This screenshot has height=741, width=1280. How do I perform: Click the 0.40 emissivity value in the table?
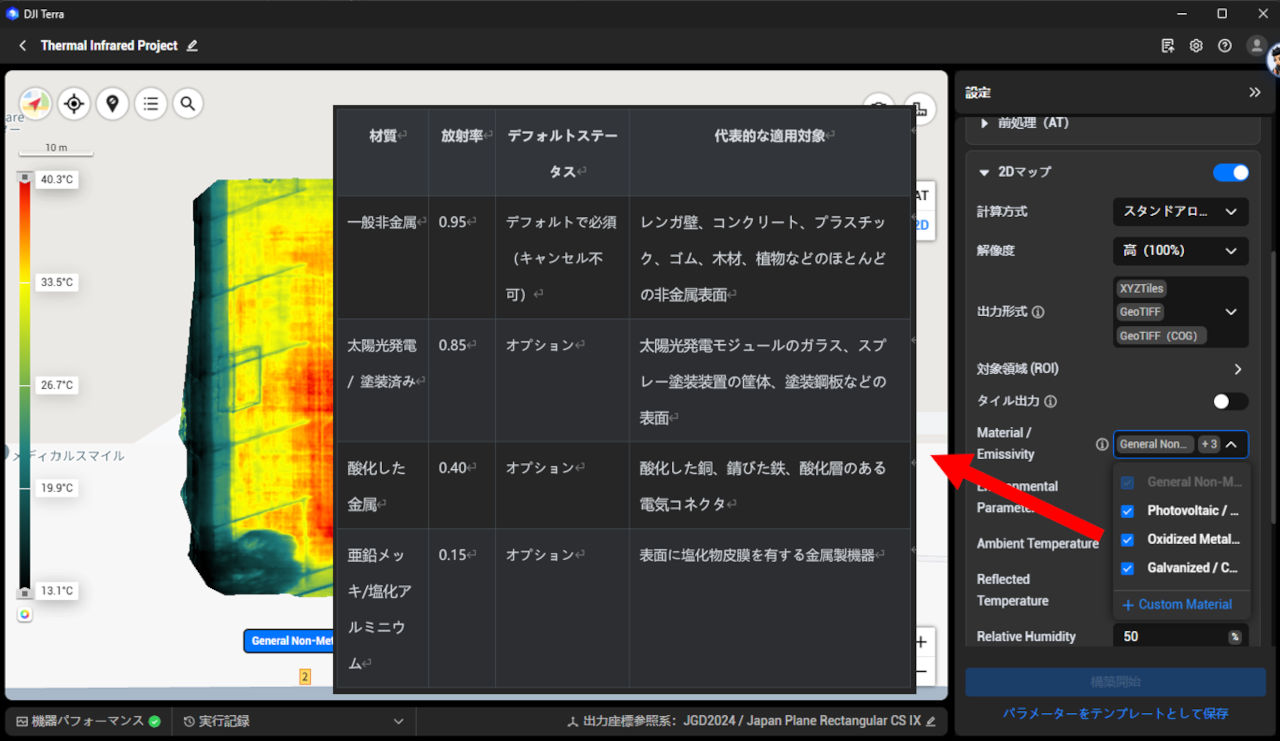453,468
